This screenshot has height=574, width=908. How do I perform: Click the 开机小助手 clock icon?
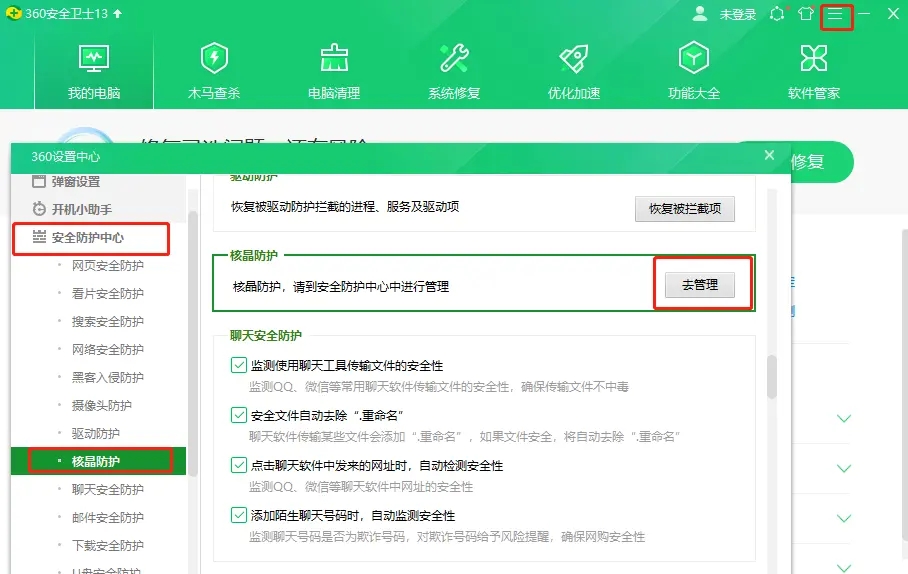(x=39, y=209)
